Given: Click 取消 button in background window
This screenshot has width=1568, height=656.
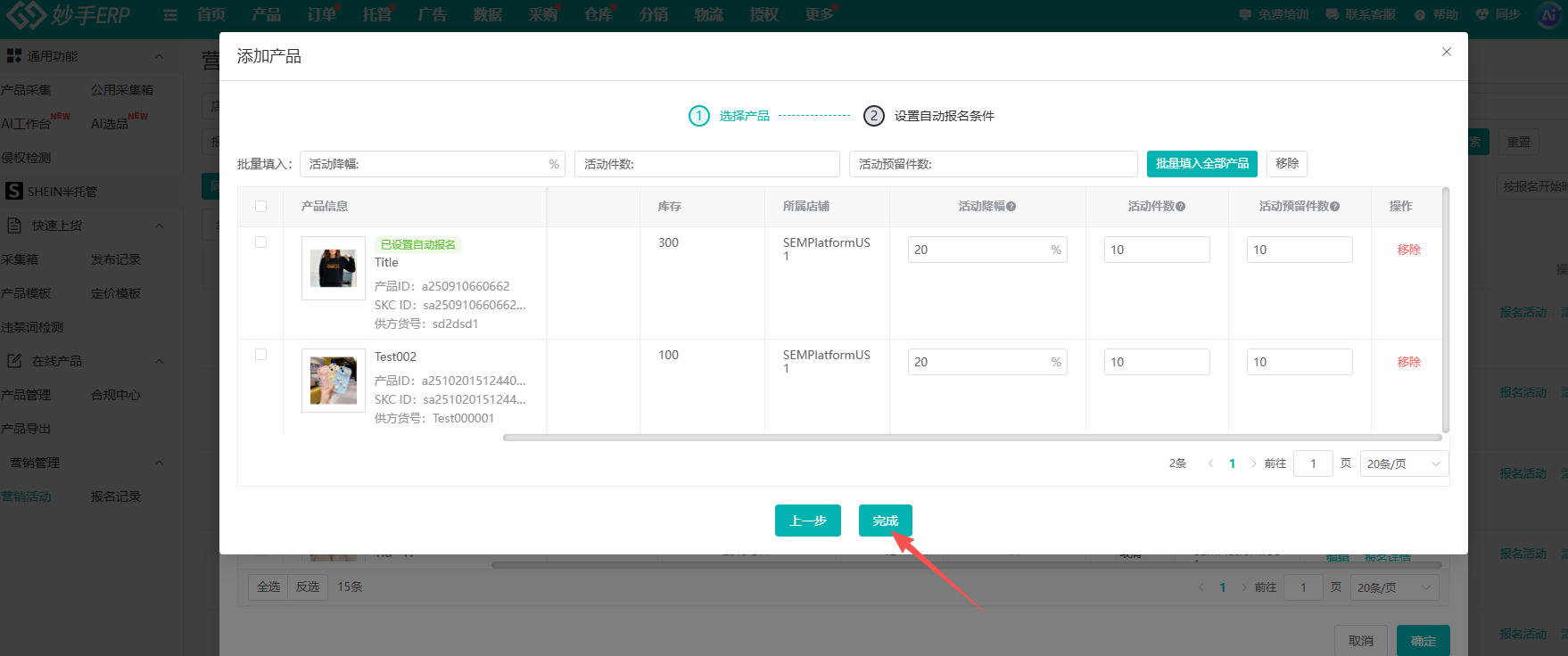Looking at the screenshot, I should [x=1360, y=641].
